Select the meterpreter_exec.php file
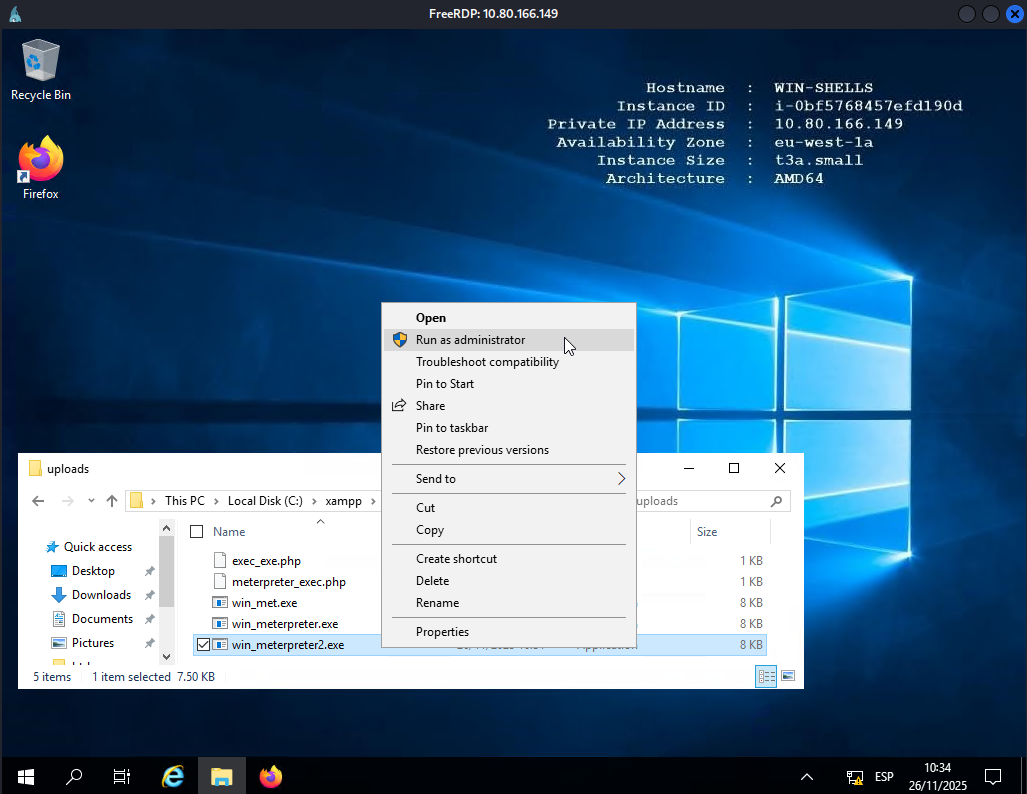 (289, 582)
